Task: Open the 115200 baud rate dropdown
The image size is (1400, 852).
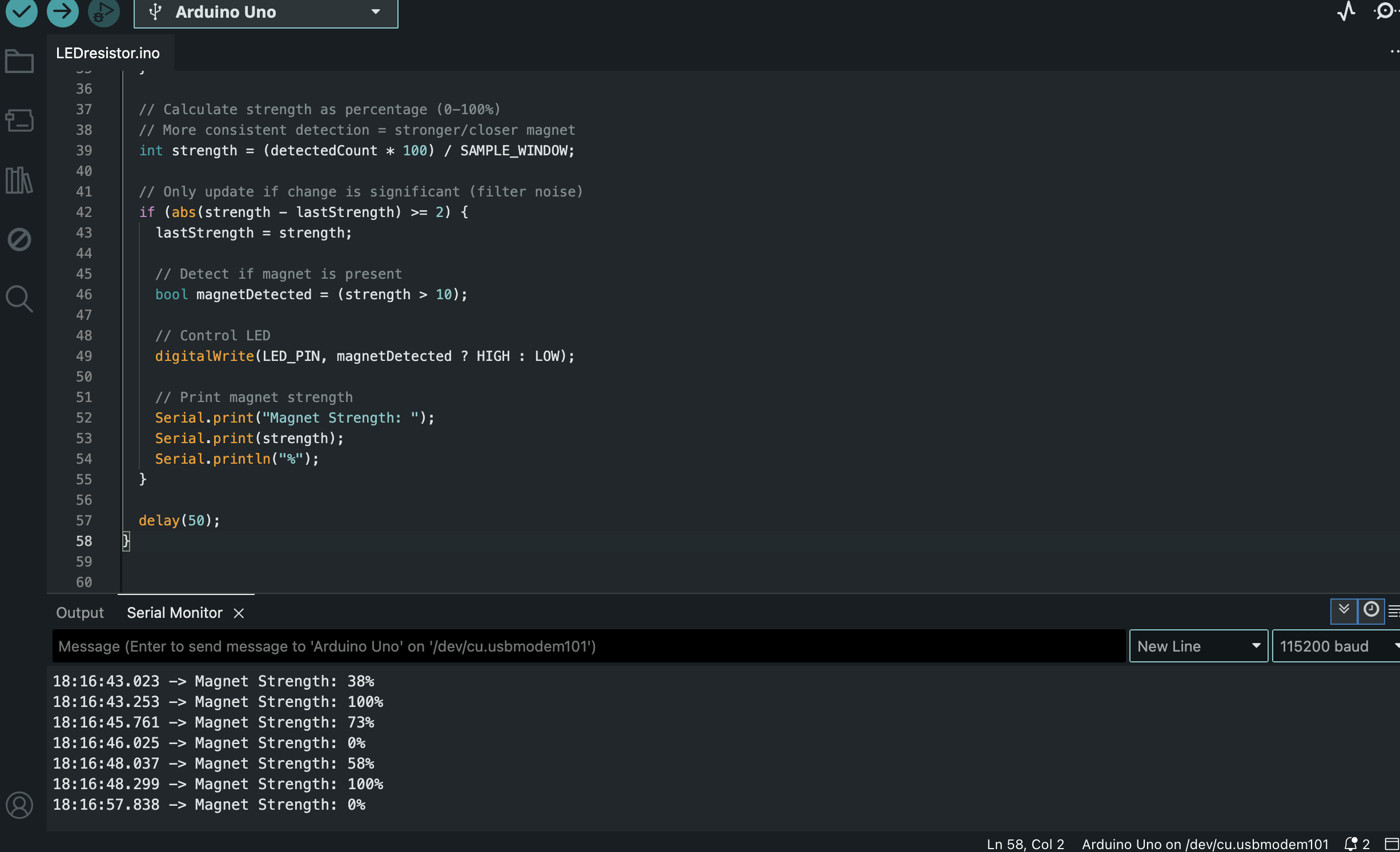Action: [1335, 646]
